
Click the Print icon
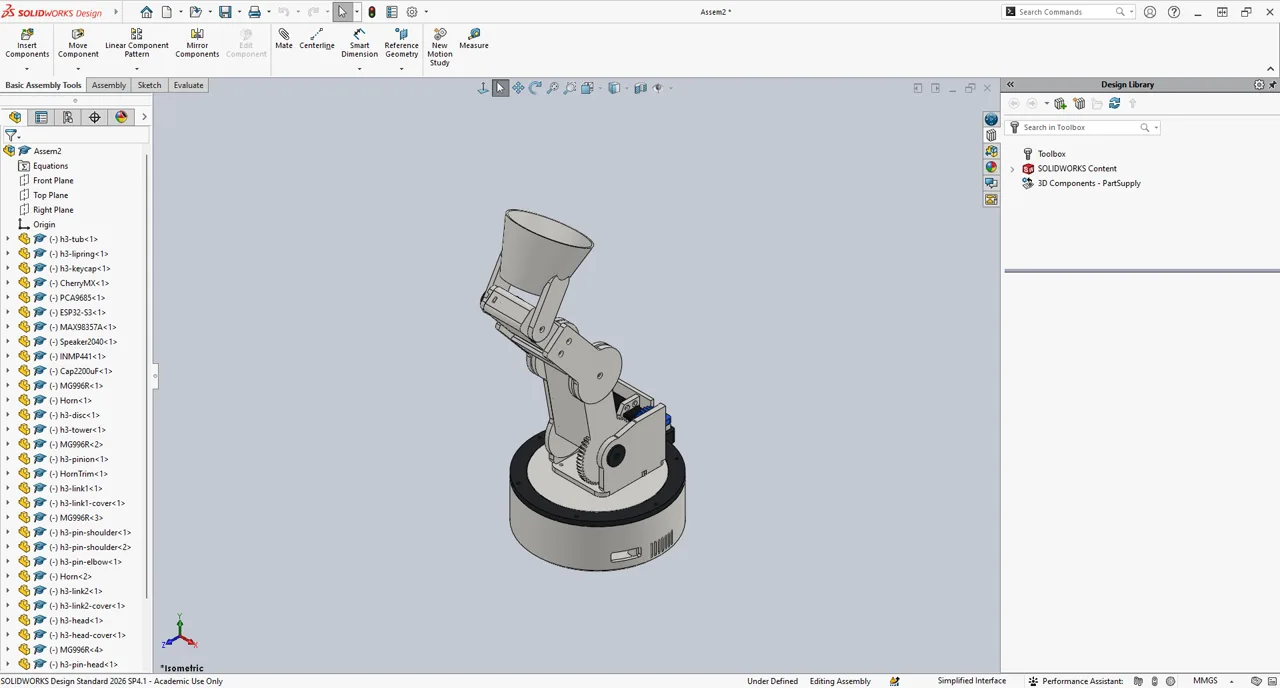[254, 12]
